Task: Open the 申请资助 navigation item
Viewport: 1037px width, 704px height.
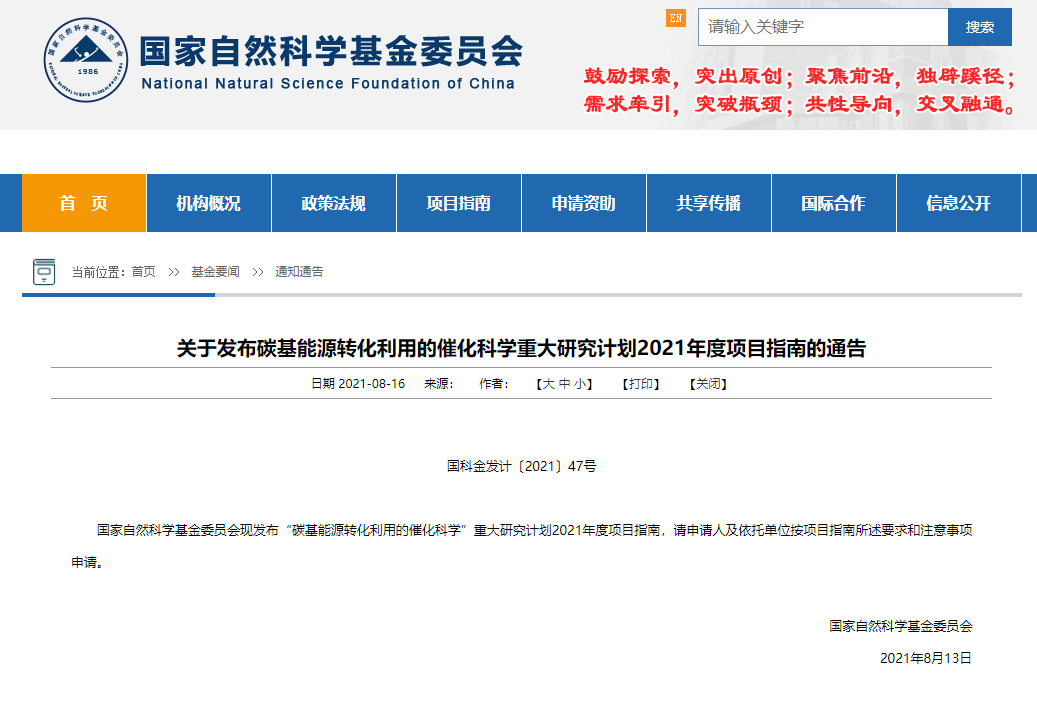Action: (x=583, y=203)
